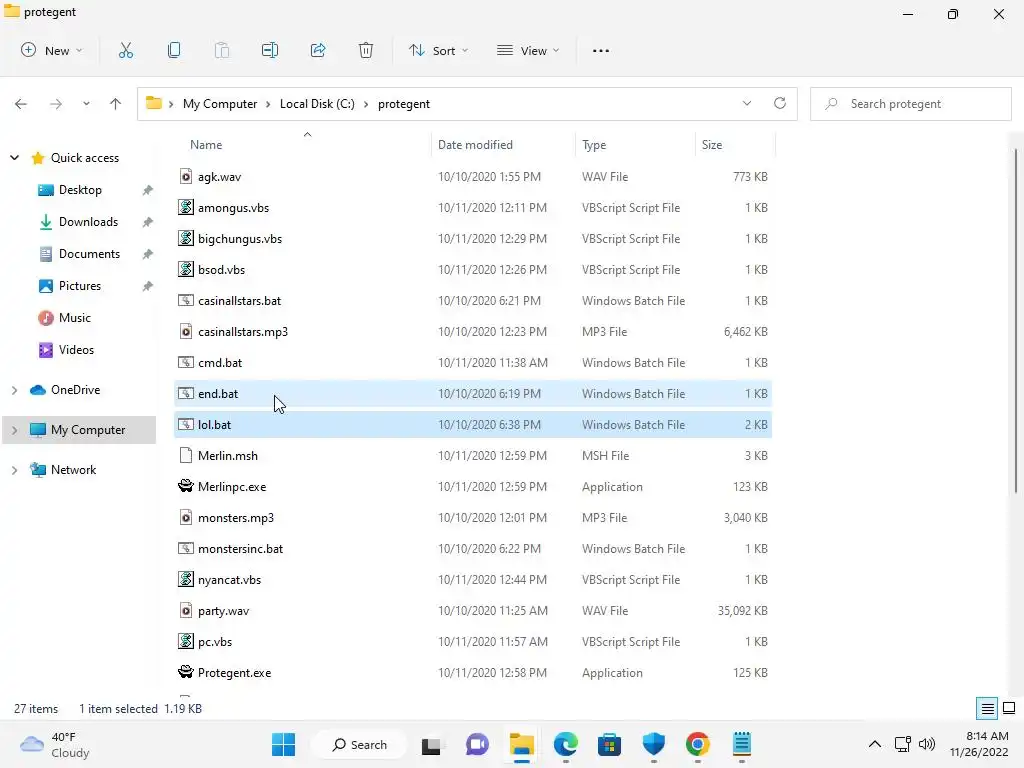Open the See more ellipsis menu
The image size is (1024, 768).
pos(601,50)
